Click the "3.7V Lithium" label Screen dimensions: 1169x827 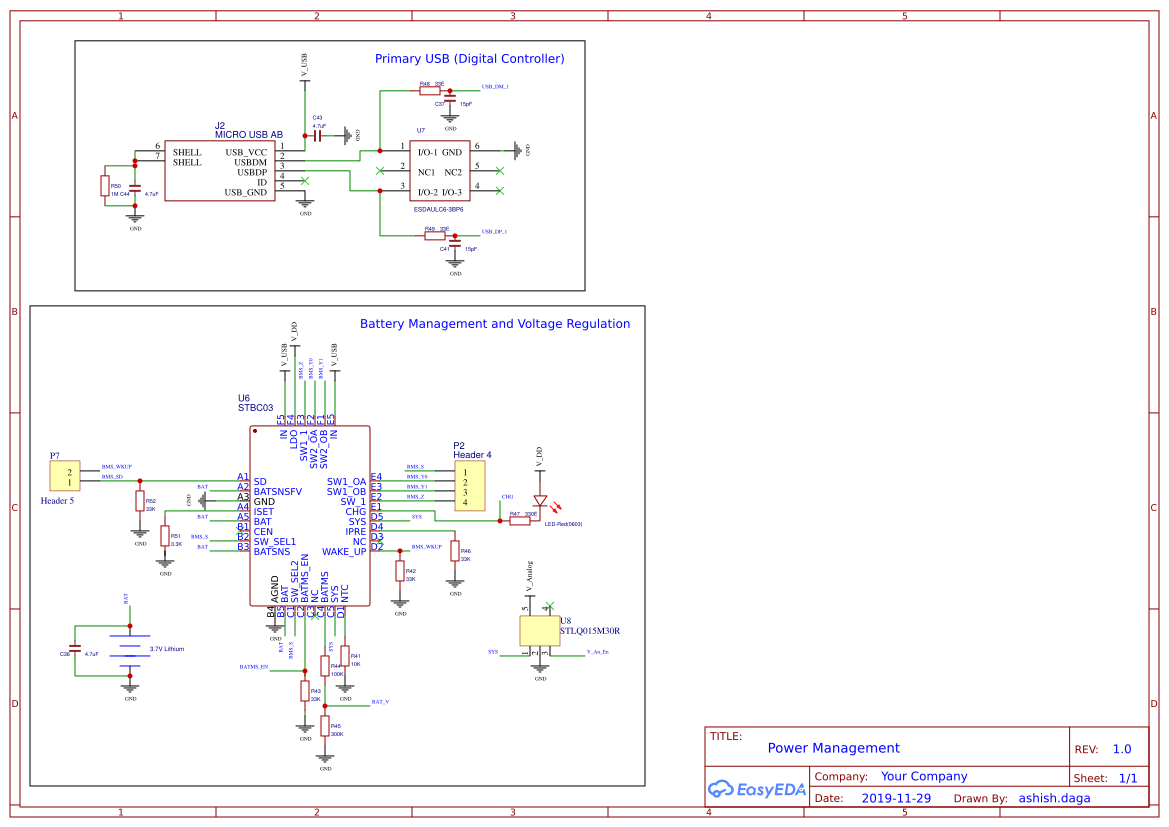pyautogui.click(x=167, y=649)
